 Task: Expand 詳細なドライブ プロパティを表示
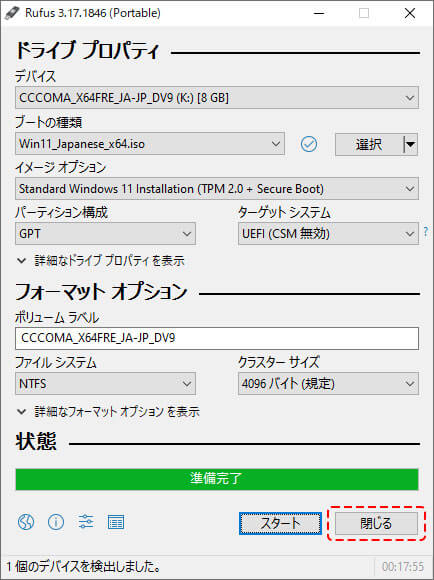coord(101,261)
